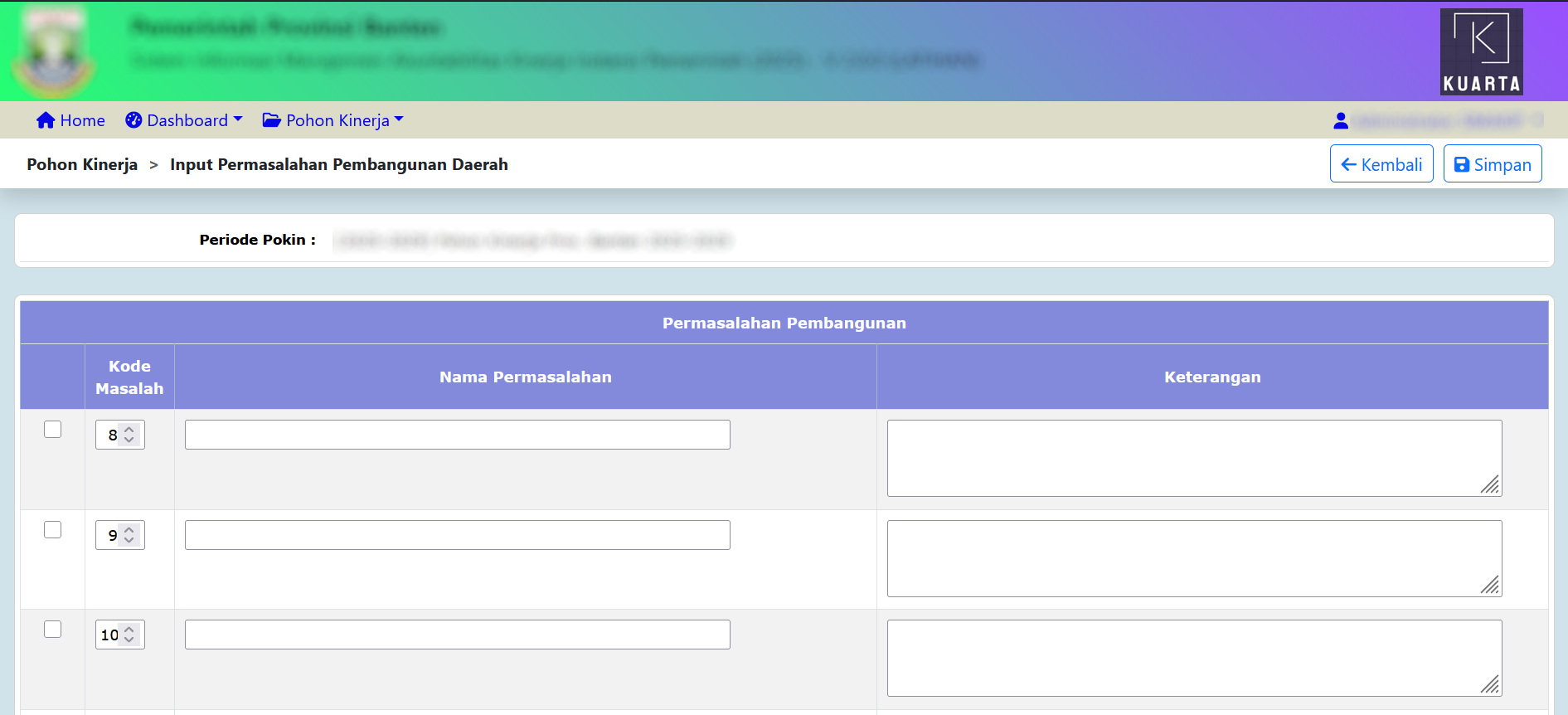
Task: Click the Keterangan textarea in row 8
Action: pos(1195,459)
